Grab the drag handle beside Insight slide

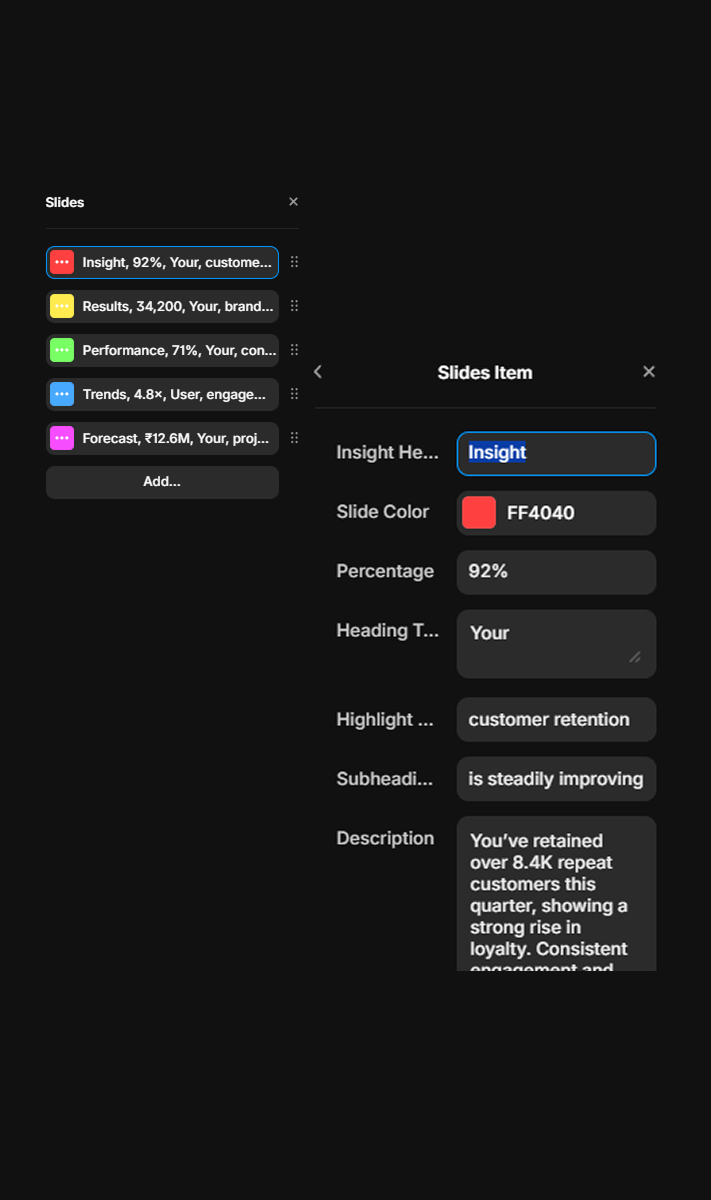[294, 262]
